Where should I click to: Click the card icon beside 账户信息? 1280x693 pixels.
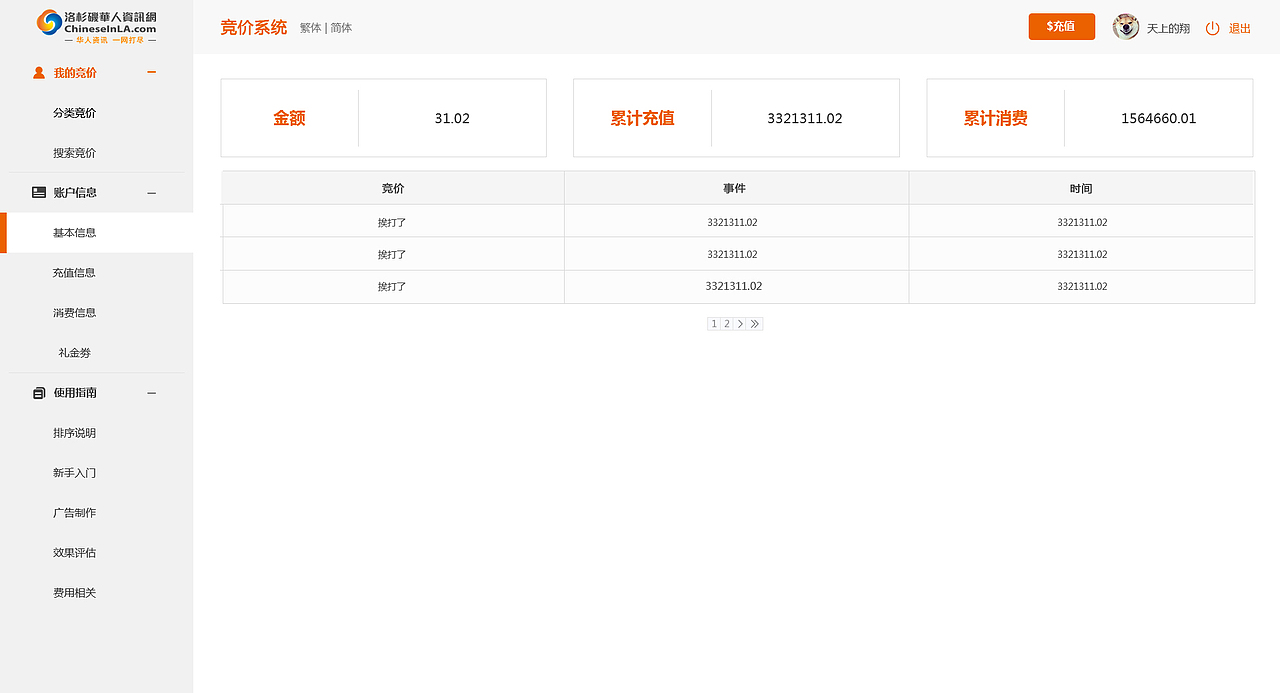39,193
